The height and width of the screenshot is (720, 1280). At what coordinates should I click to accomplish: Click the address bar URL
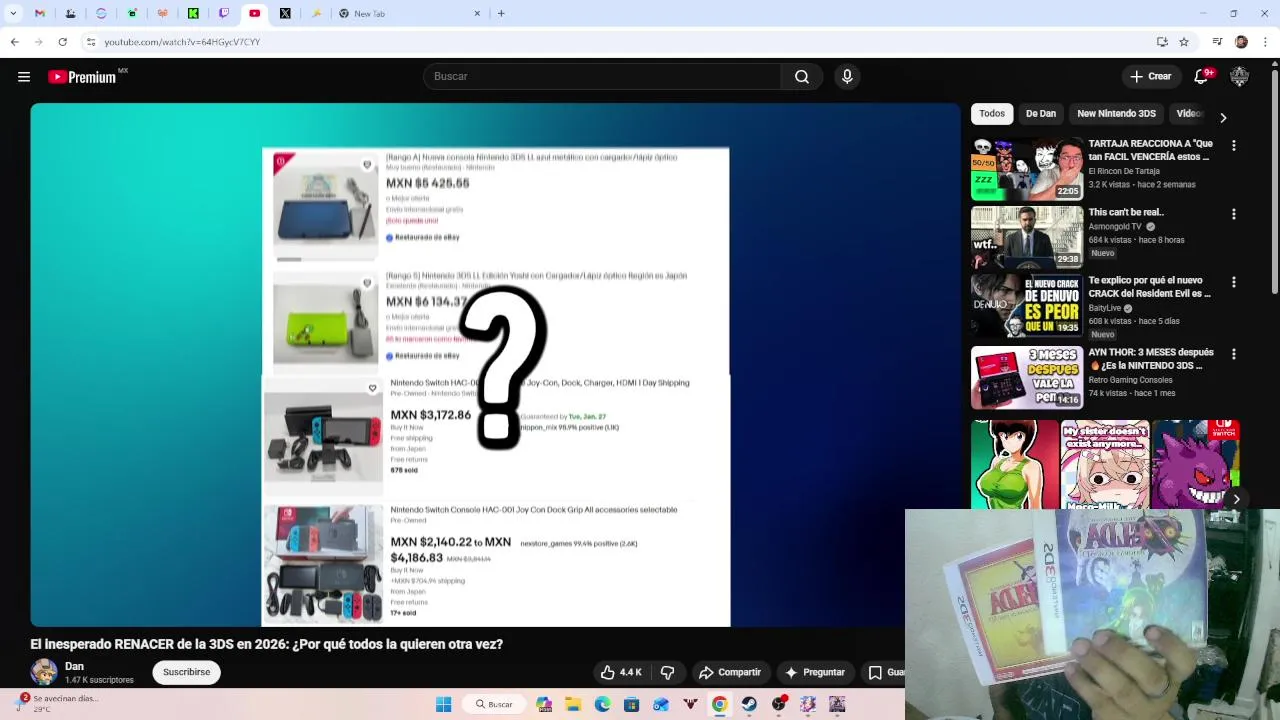(182, 42)
